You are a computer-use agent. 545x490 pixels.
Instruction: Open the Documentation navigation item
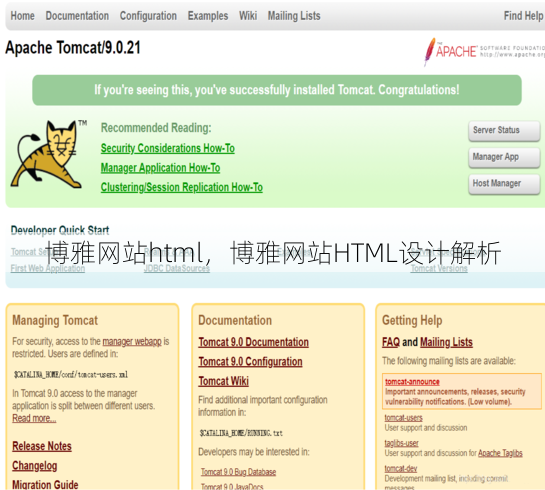pos(77,16)
